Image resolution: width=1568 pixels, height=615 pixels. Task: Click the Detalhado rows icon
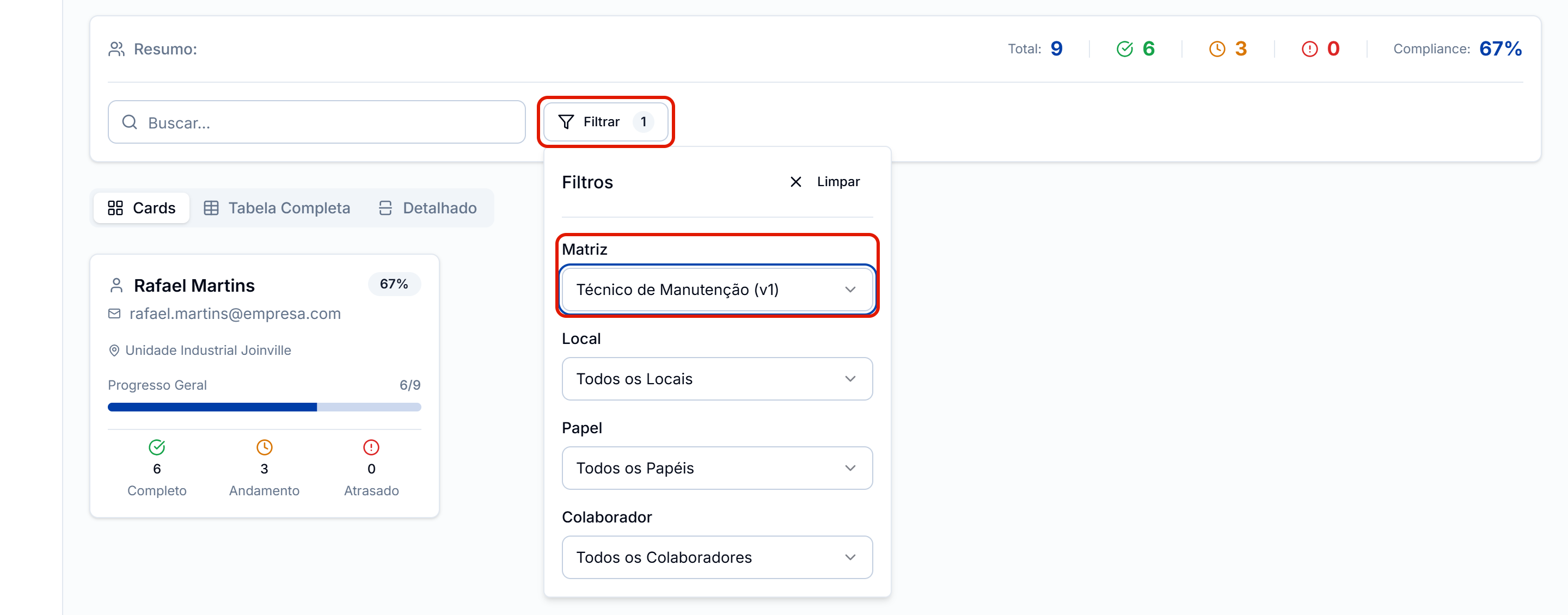tap(385, 208)
